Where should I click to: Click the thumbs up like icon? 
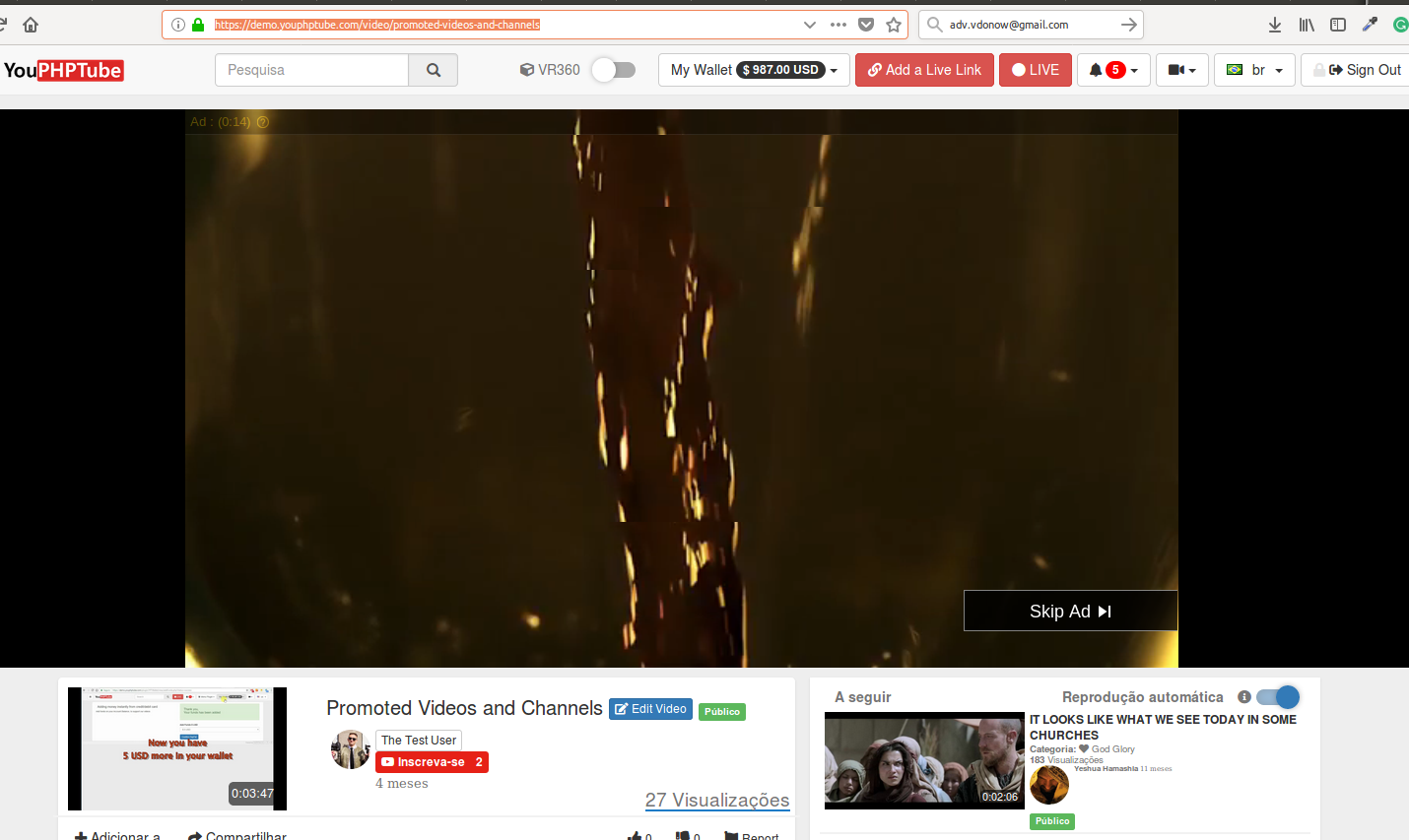[x=635, y=836]
